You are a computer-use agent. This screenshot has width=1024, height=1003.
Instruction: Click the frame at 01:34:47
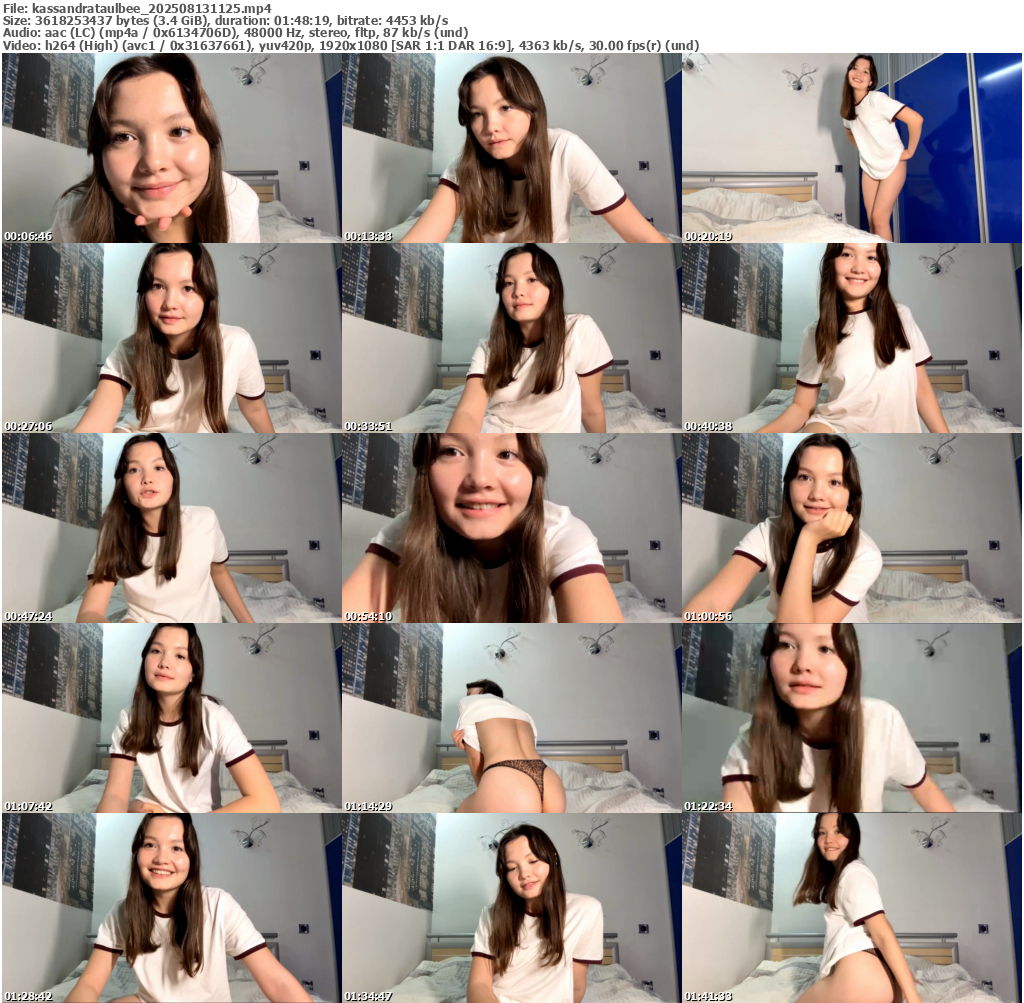(511, 908)
